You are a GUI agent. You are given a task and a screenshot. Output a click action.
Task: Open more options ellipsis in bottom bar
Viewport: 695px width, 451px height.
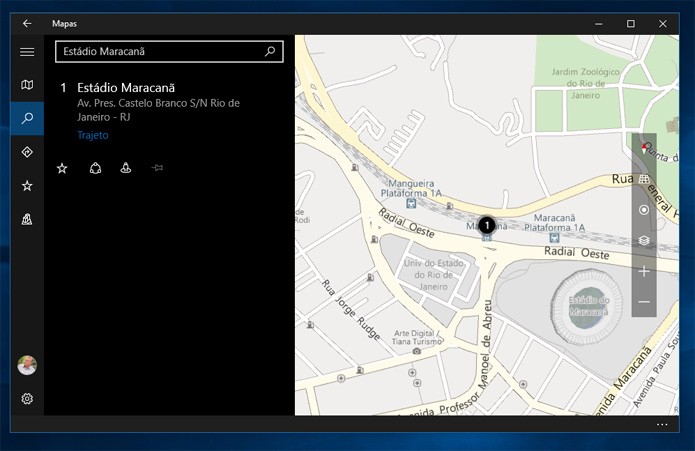662,424
